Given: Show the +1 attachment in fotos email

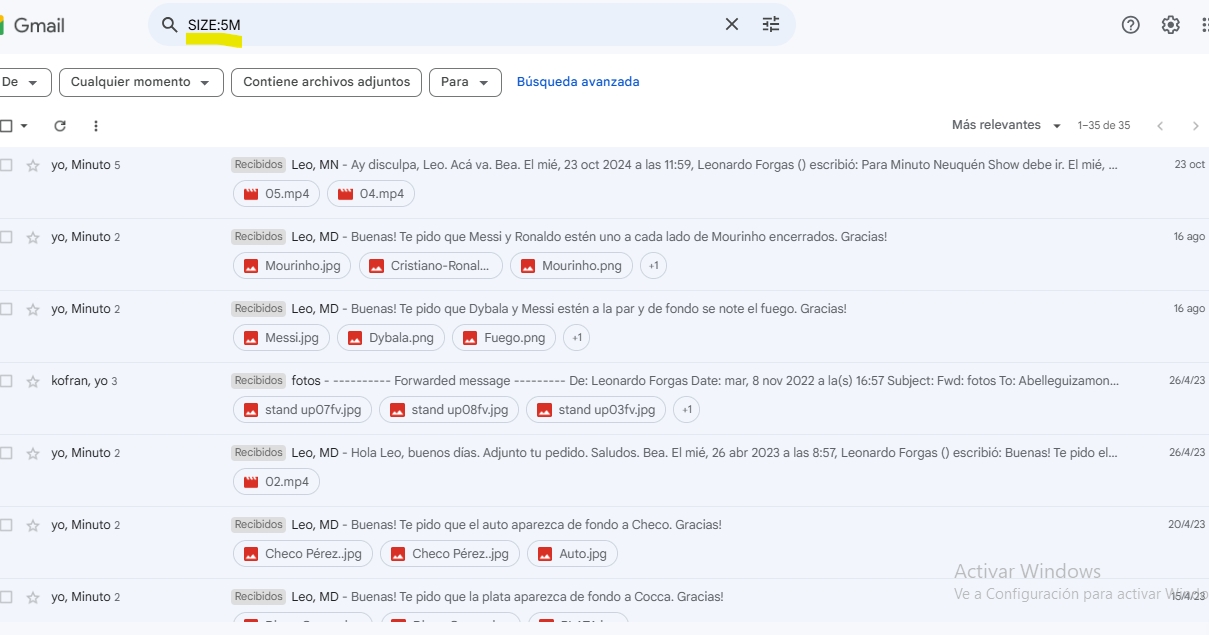Looking at the screenshot, I should 687,410.
